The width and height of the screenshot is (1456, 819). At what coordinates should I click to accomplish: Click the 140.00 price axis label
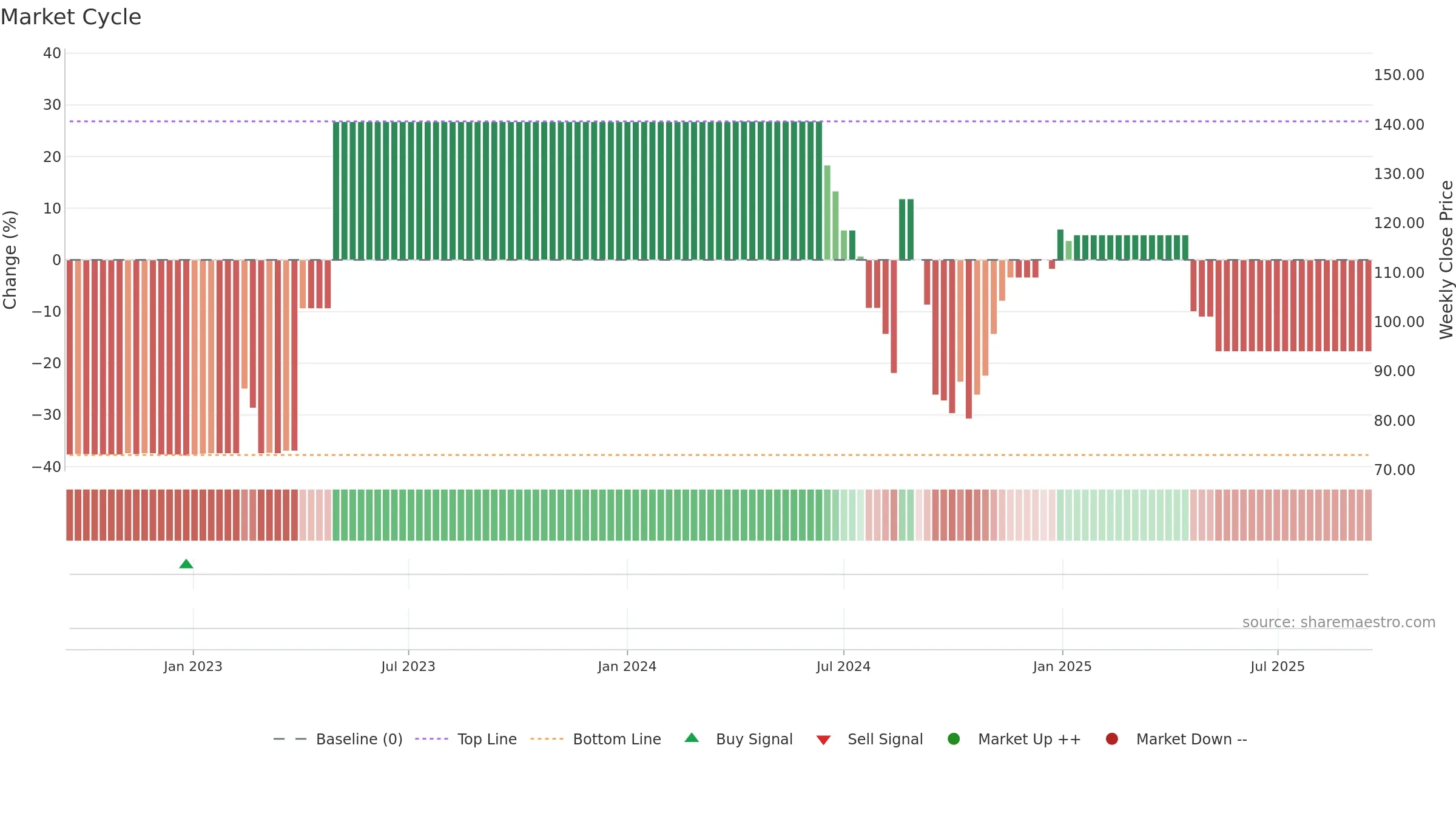click(x=1399, y=125)
